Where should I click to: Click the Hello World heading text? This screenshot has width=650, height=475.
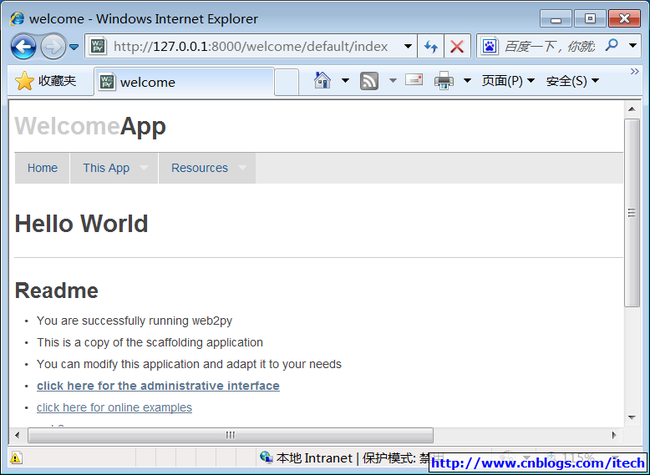click(x=81, y=224)
